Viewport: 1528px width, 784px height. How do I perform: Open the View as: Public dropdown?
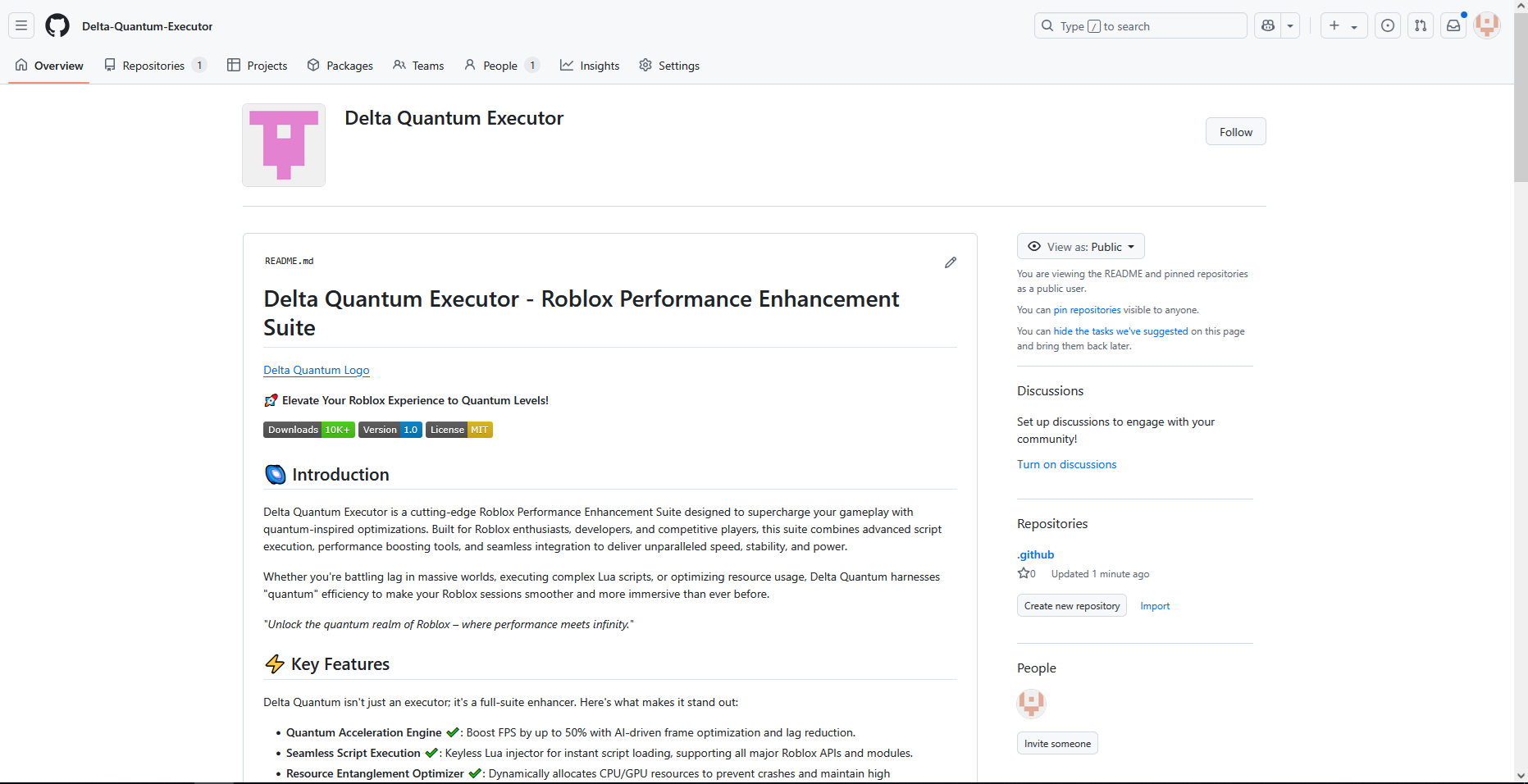click(x=1081, y=247)
